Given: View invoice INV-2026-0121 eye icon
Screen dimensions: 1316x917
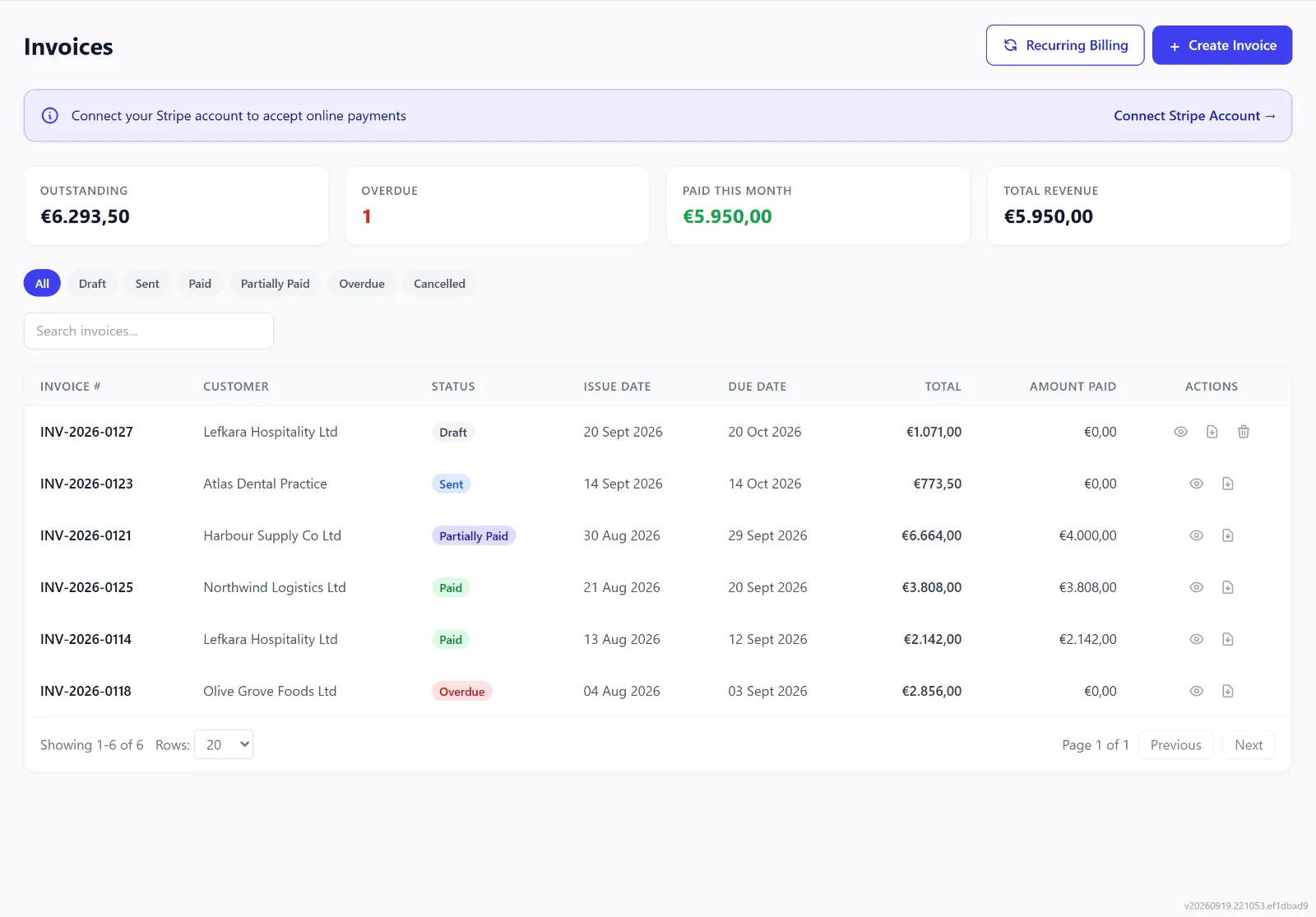Looking at the screenshot, I should (1196, 535).
